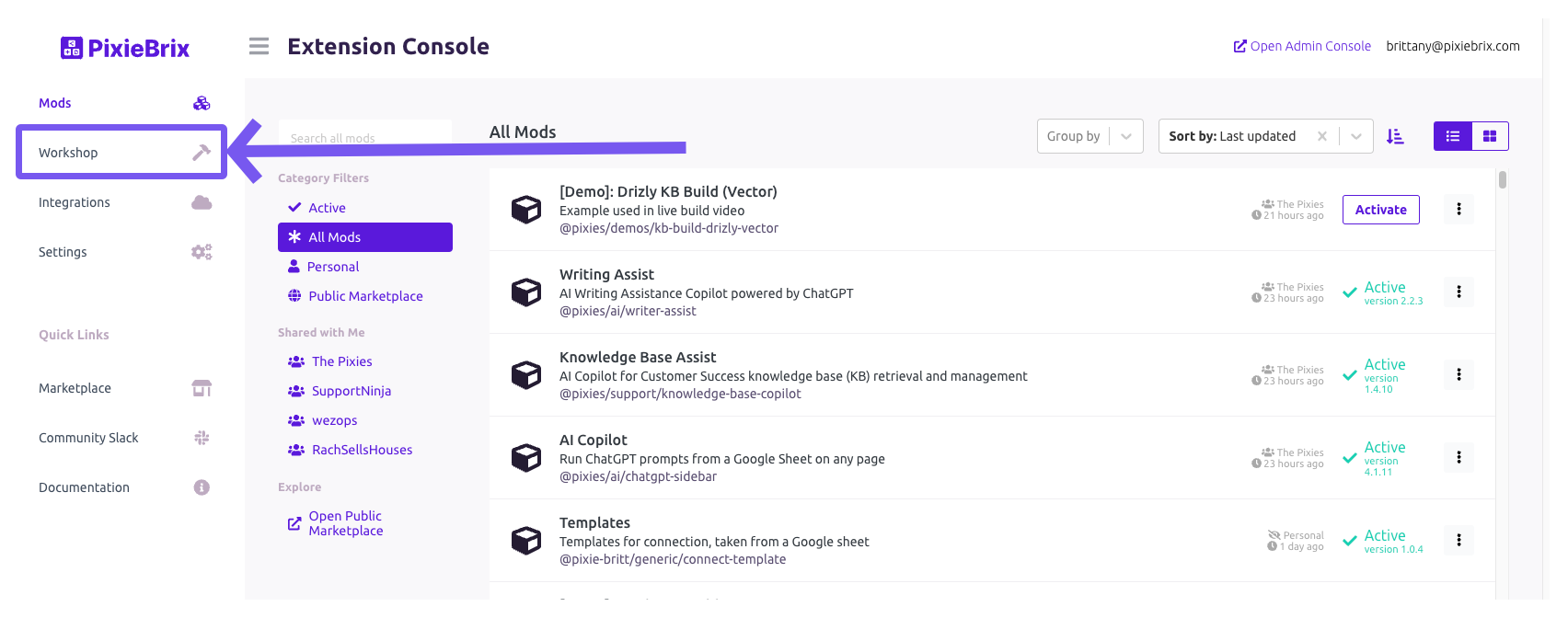Select the All Mods filter
This screenshot has height=618, width=1568.
click(x=365, y=237)
